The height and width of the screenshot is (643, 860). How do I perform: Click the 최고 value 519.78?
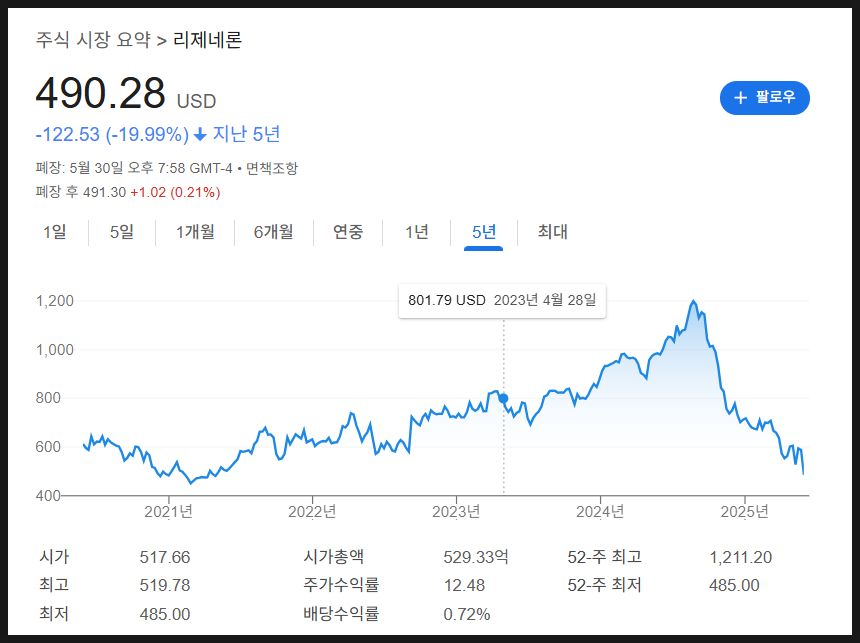(165, 585)
